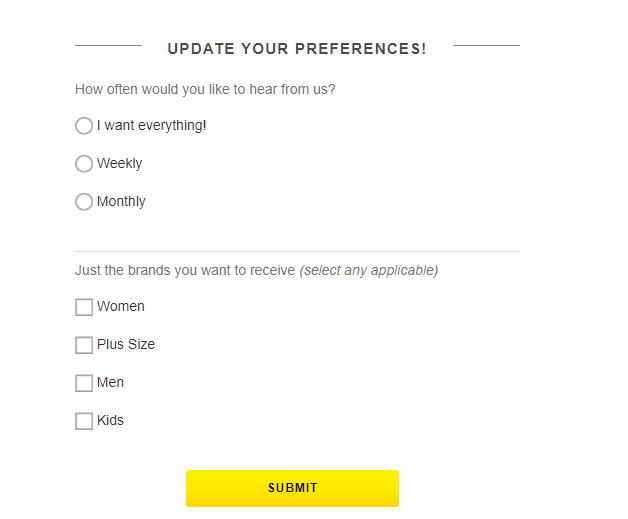This screenshot has height=519, width=628.
Task: Click the "Women" label text
Action: coord(121,307)
